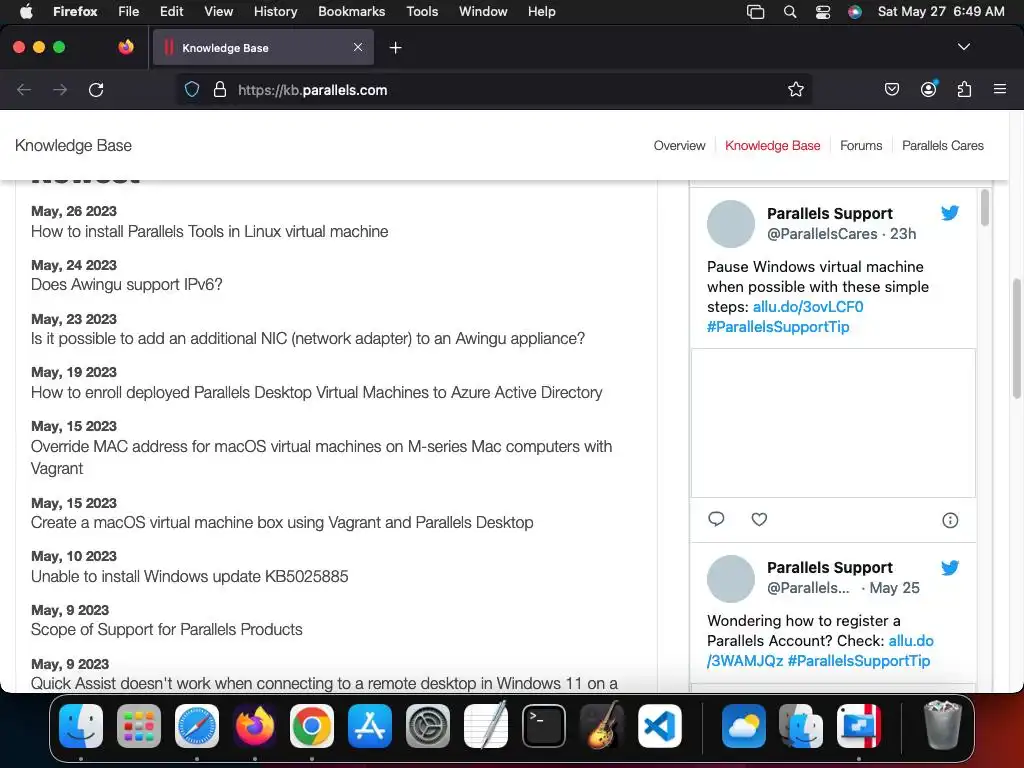Close the Knowledge Base tab
The image size is (1024, 768).
click(x=358, y=47)
